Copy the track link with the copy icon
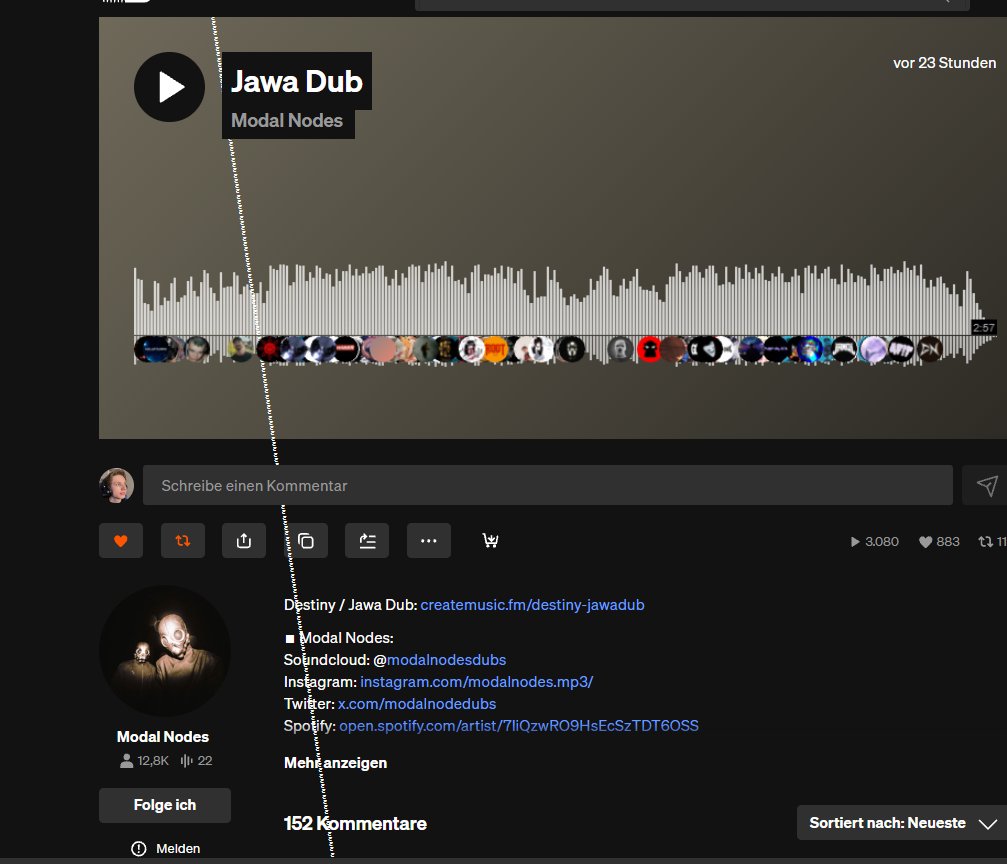Image resolution: width=1007 pixels, height=864 pixels. pyautogui.click(x=306, y=541)
